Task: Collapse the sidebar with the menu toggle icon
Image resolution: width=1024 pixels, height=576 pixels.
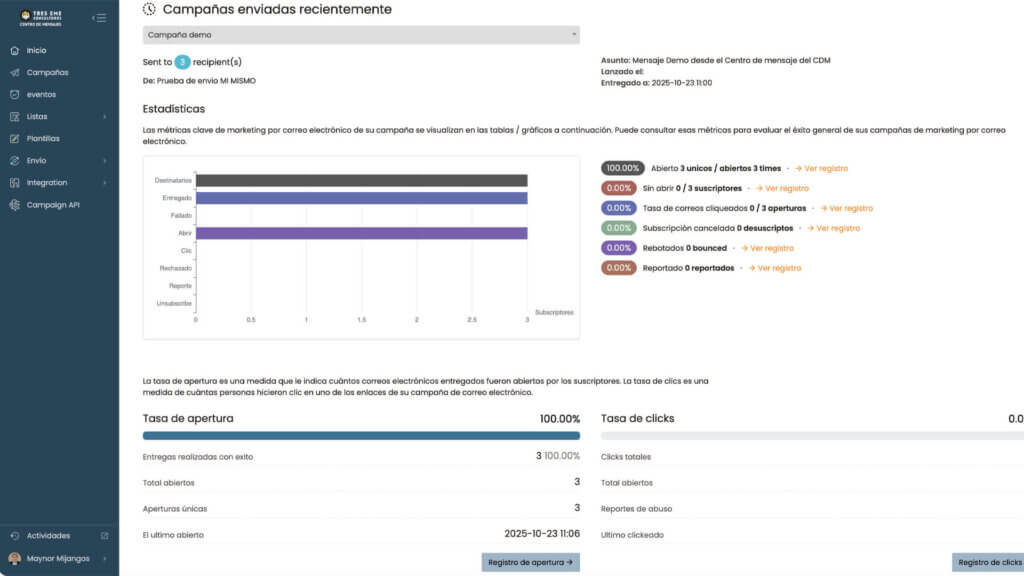Action: [x=99, y=17]
